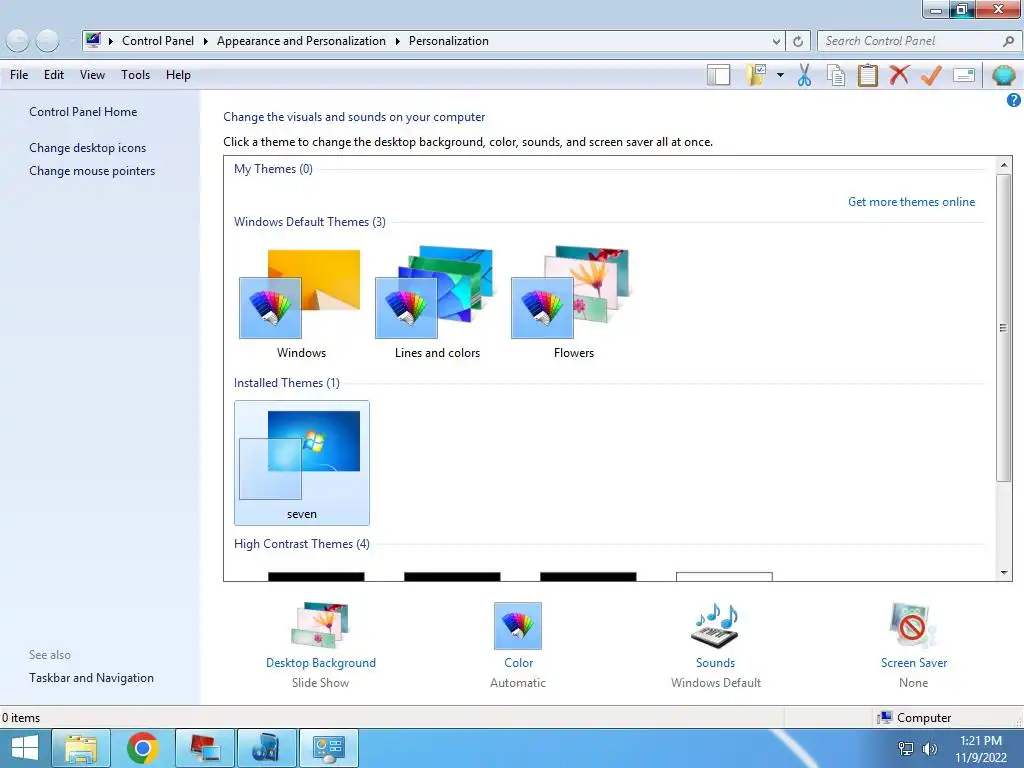This screenshot has height=768, width=1024.
Task: Expand the arrow before Control Panel breadcrumb
Action: click(x=110, y=41)
